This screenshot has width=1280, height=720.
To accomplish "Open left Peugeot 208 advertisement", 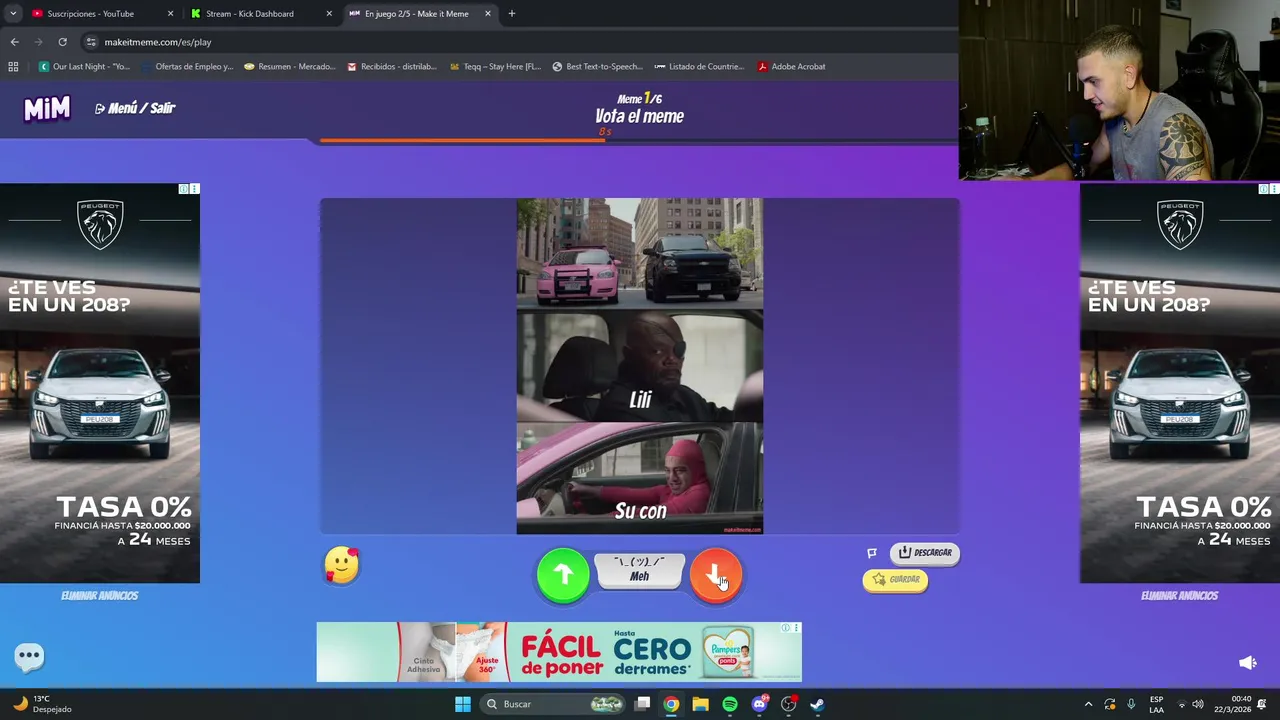I will point(100,383).
